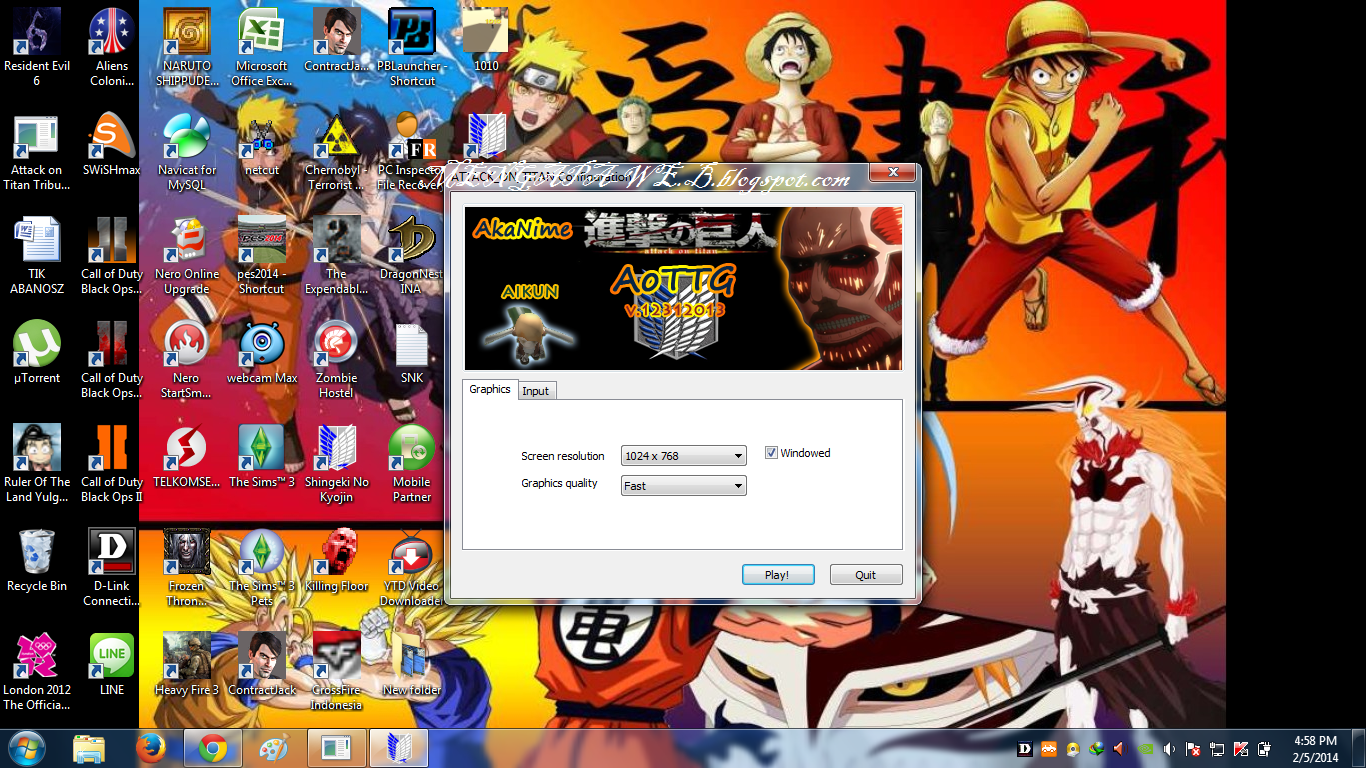Open YTD Video Downloader shortcut
The image size is (1366, 768).
click(x=412, y=568)
